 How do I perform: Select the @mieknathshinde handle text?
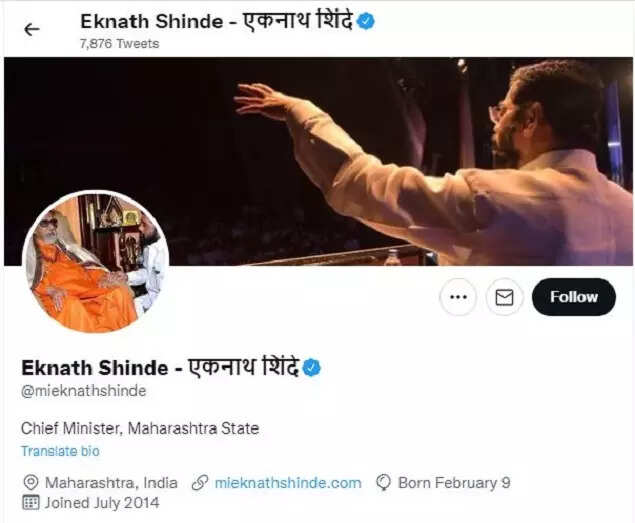pyautogui.click(x=83, y=391)
